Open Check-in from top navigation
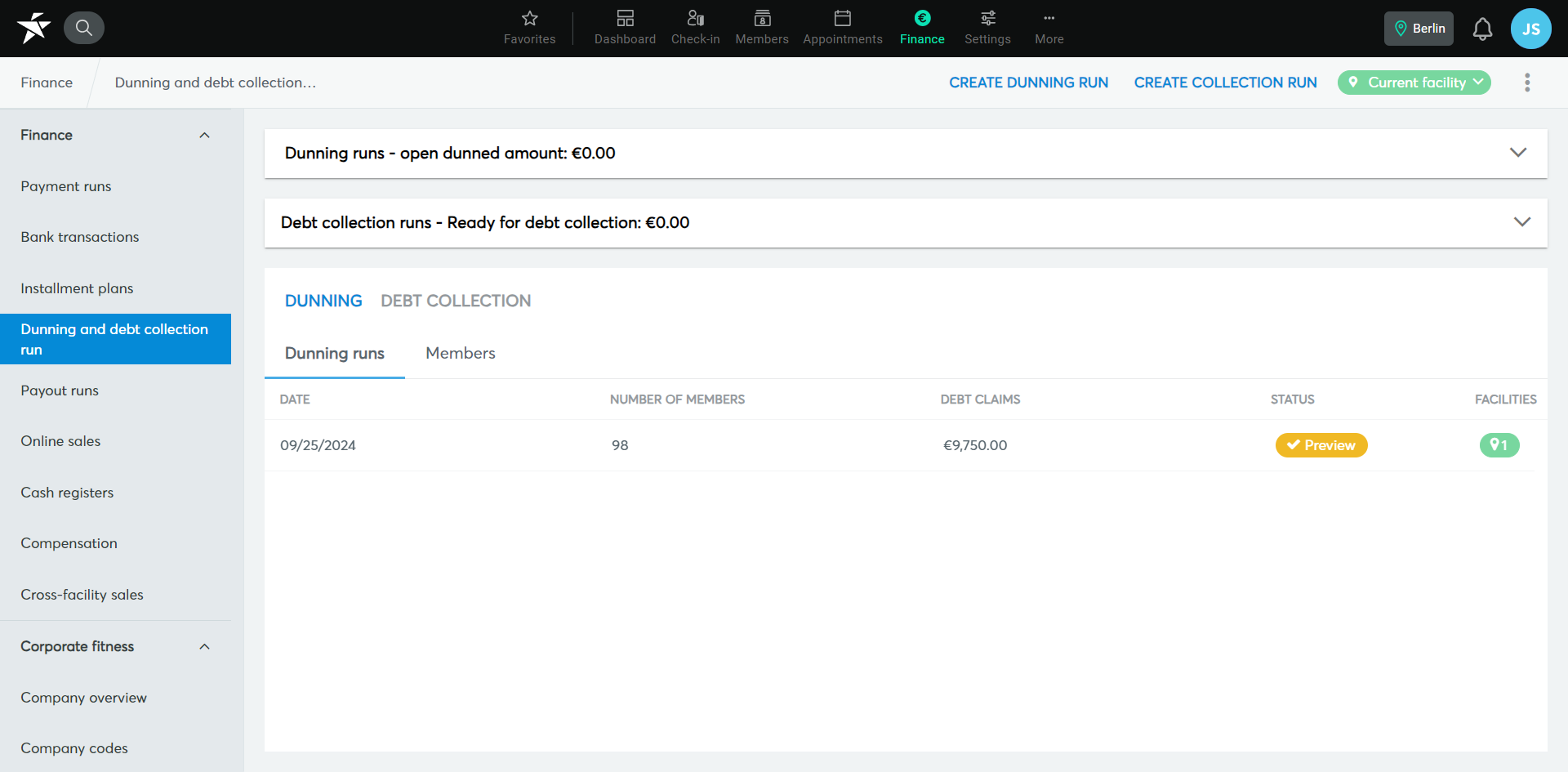 click(x=695, y=28)
